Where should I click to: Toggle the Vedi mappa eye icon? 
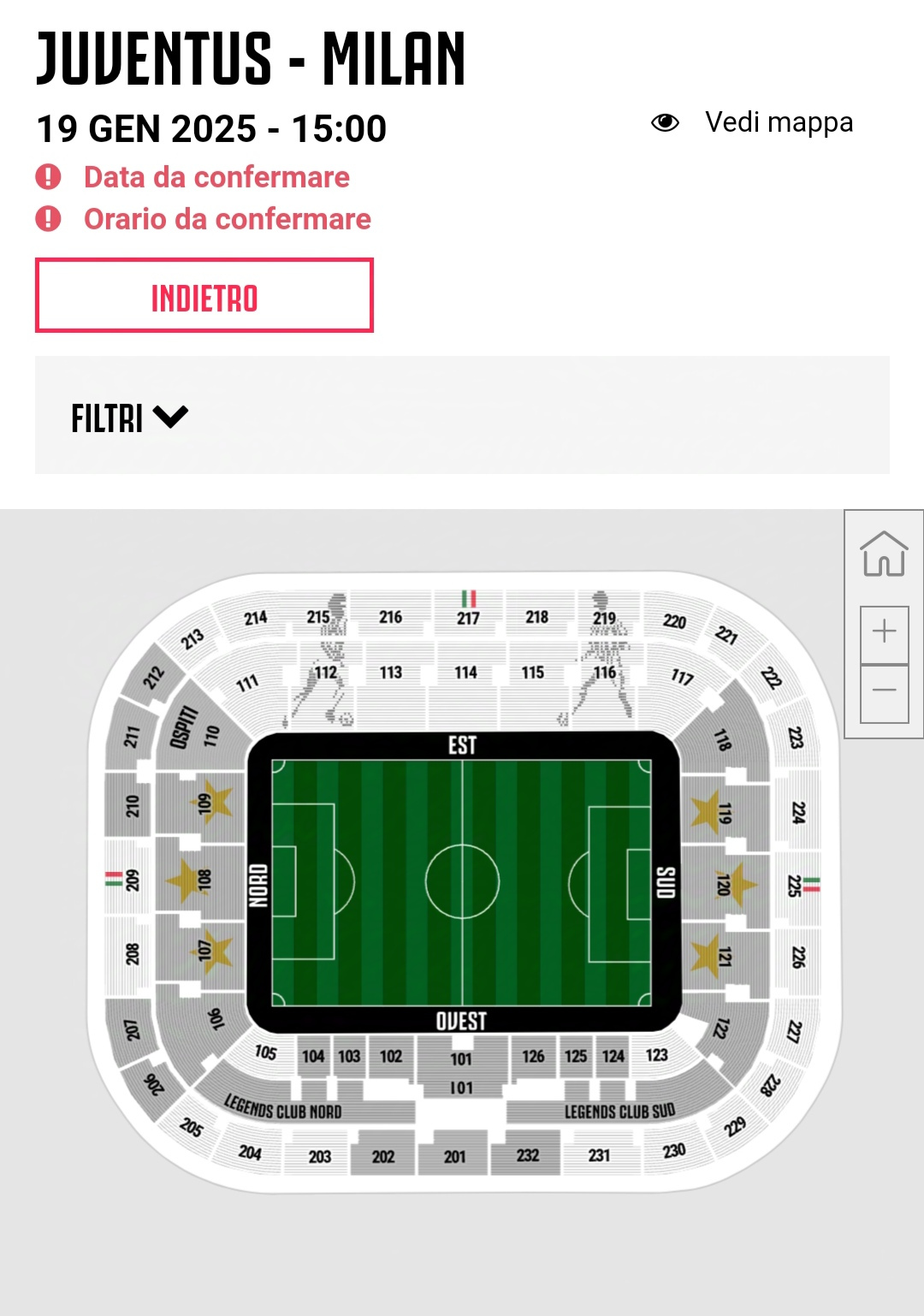[x=665, y=122]
